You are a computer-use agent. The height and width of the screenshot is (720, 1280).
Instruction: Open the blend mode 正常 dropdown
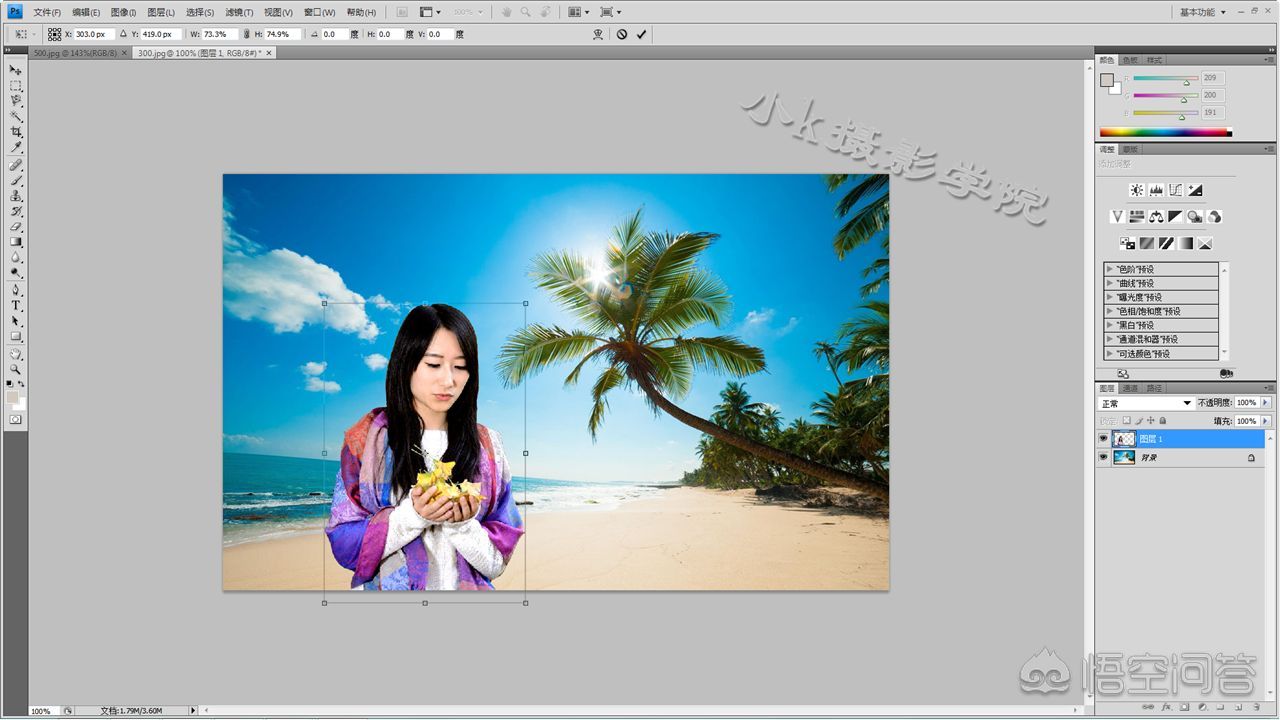point(1146,403)
